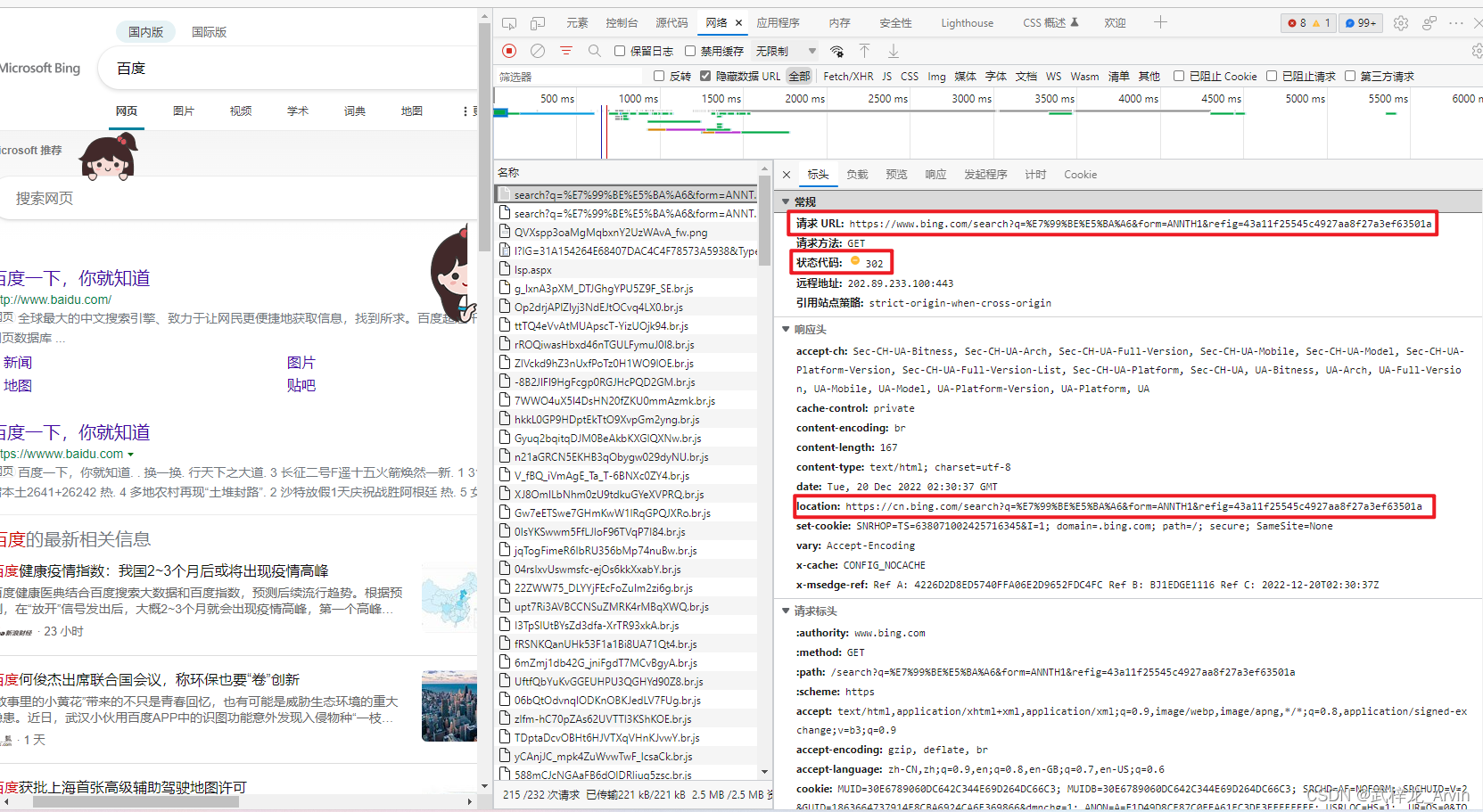Open DevTools more options ellipsis
This screenshot has height=812, width=1483.
click(1456, 23)
